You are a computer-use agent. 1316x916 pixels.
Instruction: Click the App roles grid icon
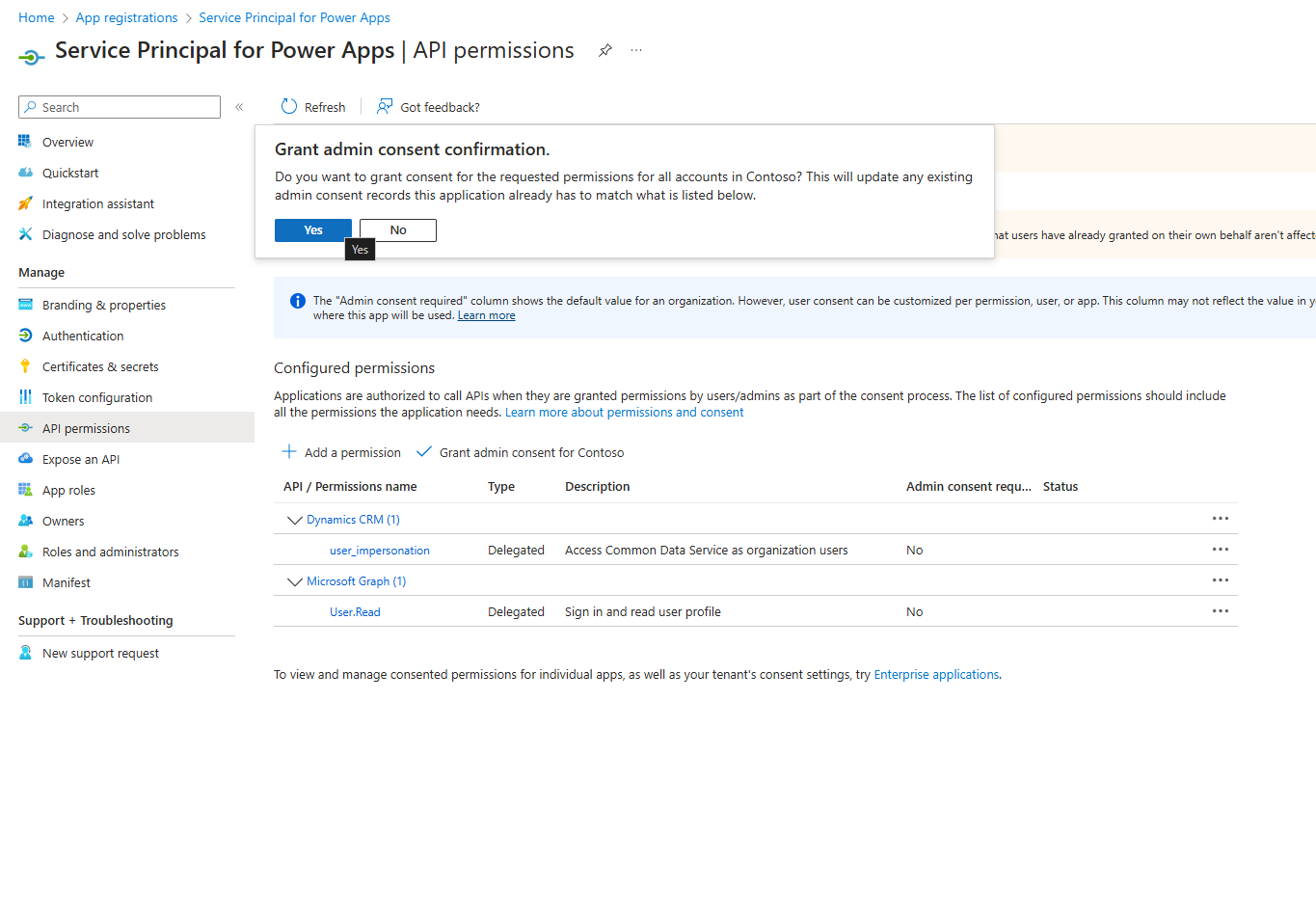25,490
